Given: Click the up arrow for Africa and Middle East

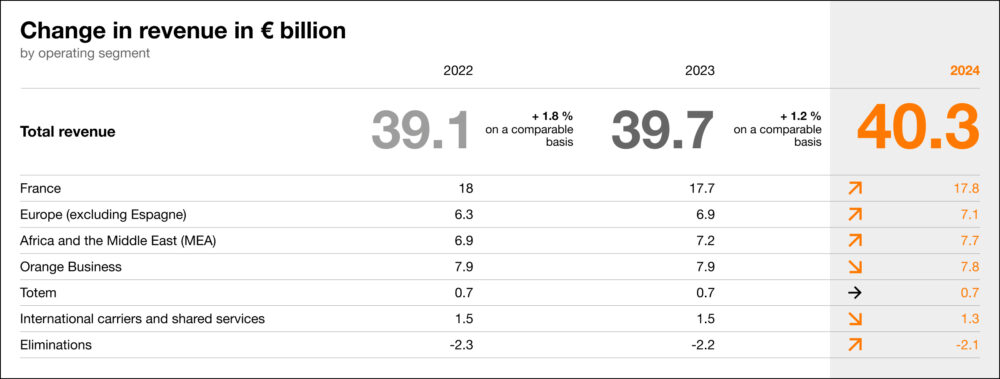Looking at the screenshot, I should coord(855,241).
